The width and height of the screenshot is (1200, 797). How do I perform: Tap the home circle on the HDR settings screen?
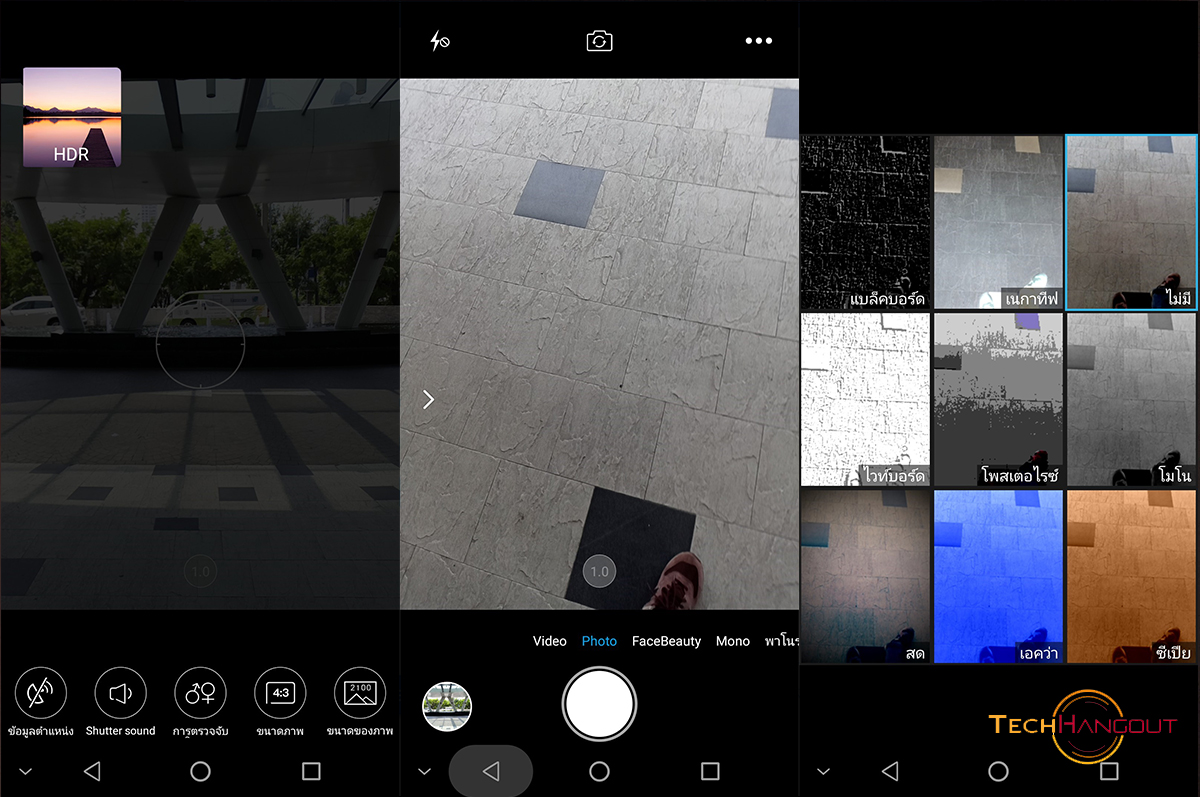200,771
